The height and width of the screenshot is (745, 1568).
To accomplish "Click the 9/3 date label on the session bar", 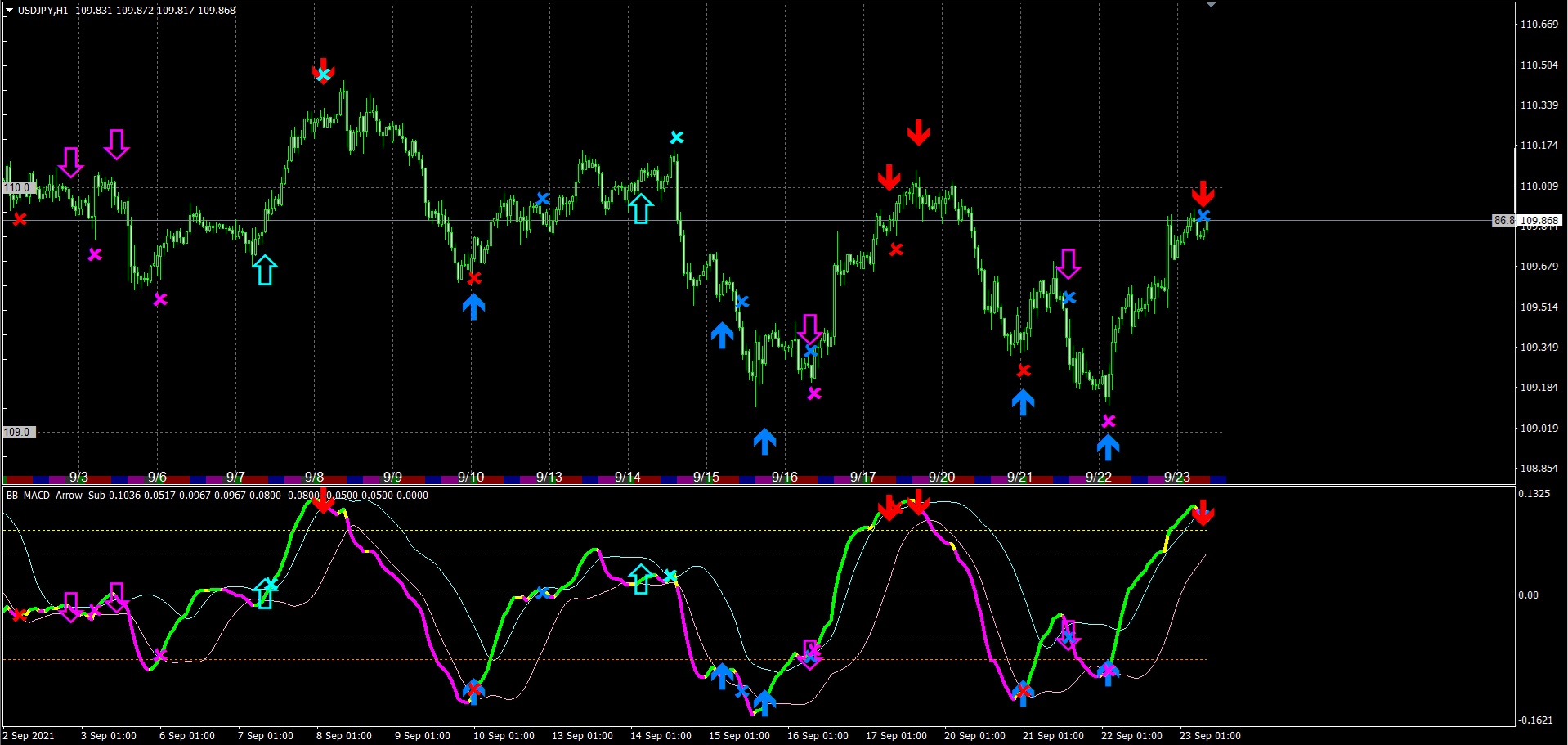I will [78, 478].
